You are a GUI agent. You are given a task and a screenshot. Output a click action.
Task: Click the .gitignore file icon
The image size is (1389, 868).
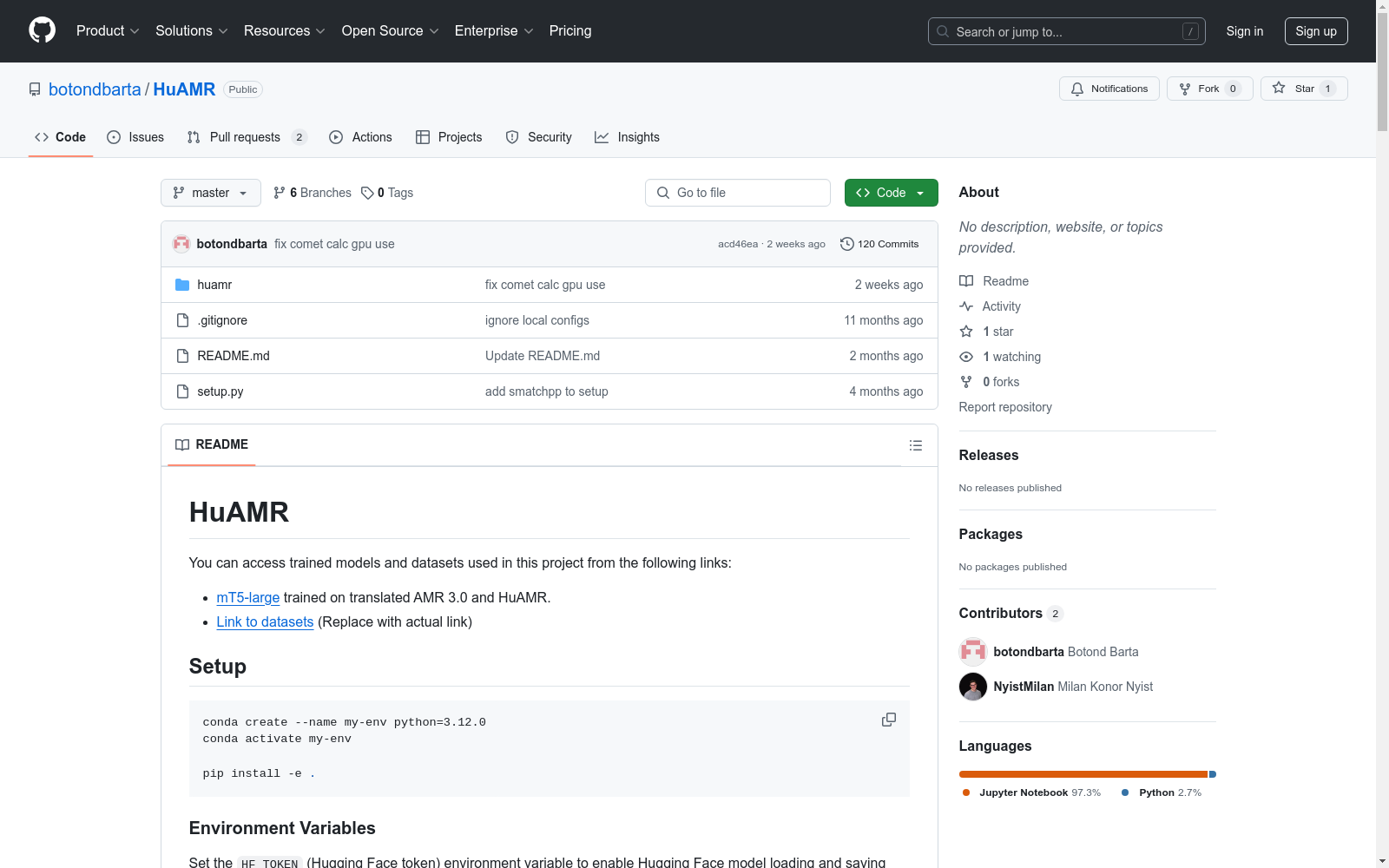pos(182,320)
